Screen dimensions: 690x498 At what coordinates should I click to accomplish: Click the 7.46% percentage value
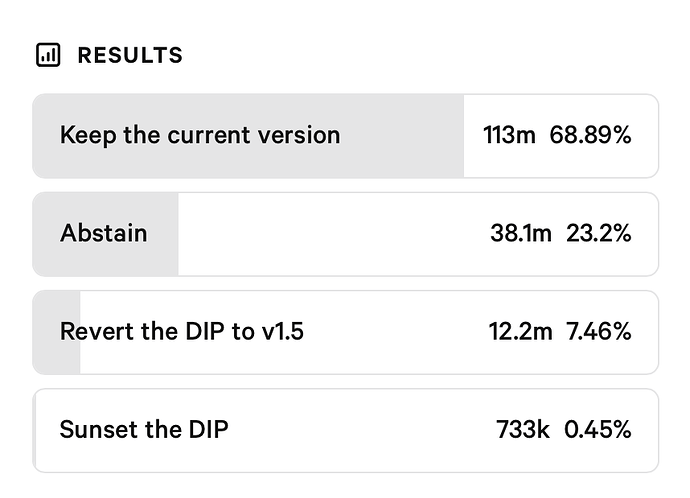point(598,331)
